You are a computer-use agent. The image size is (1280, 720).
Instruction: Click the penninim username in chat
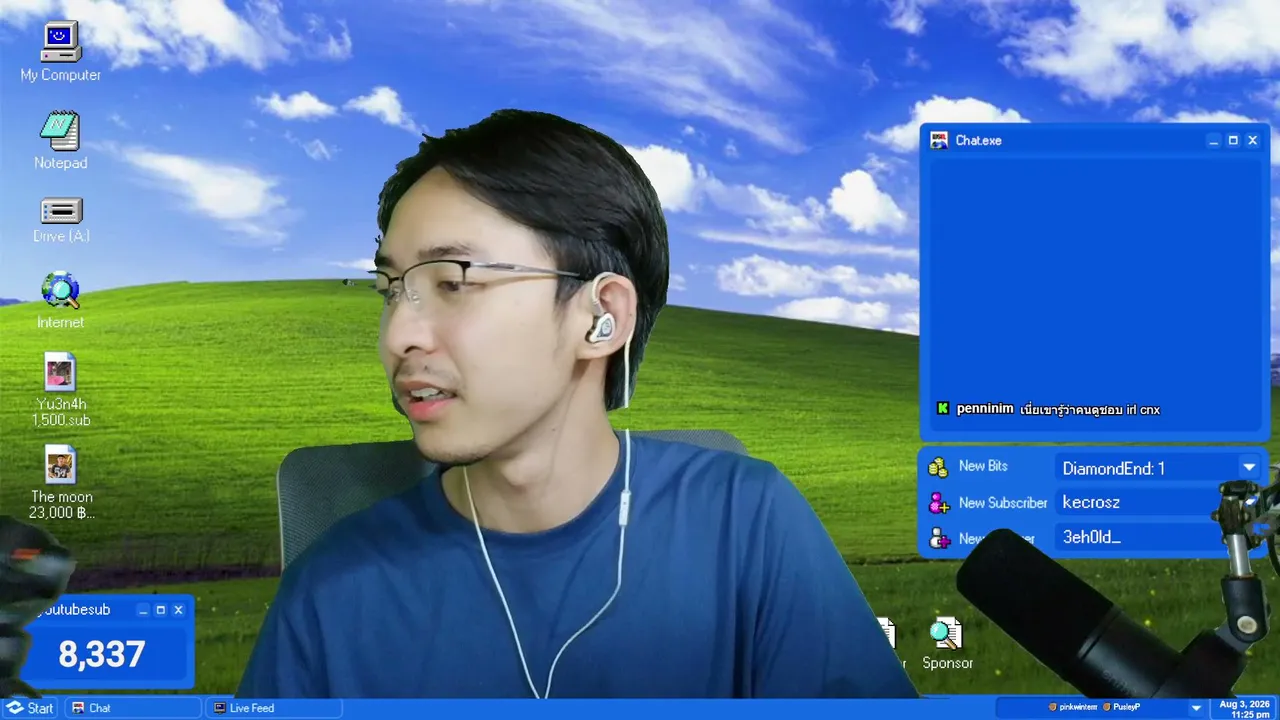coord(985,409)
